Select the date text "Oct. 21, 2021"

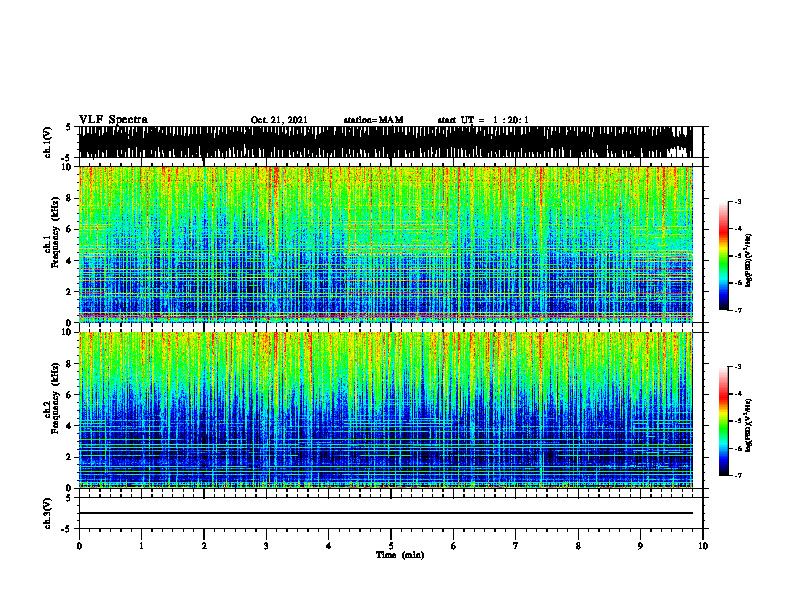279,120
